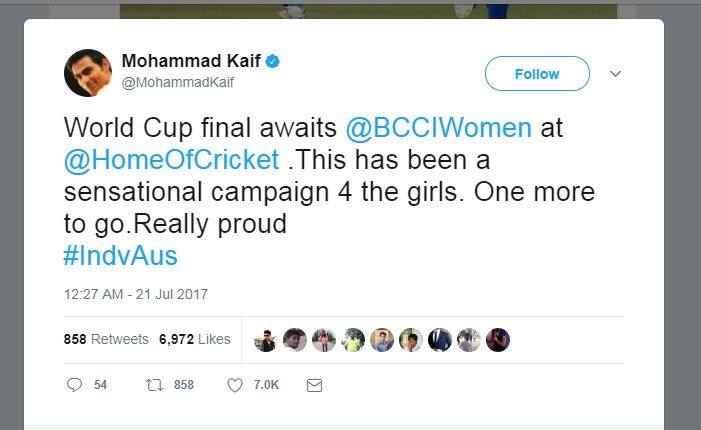Viewport: 701px width, 430px height.
Task: Open the 12:27 AM - 21 Jul 2017 timestamp
Action: [x=136, y=294]
